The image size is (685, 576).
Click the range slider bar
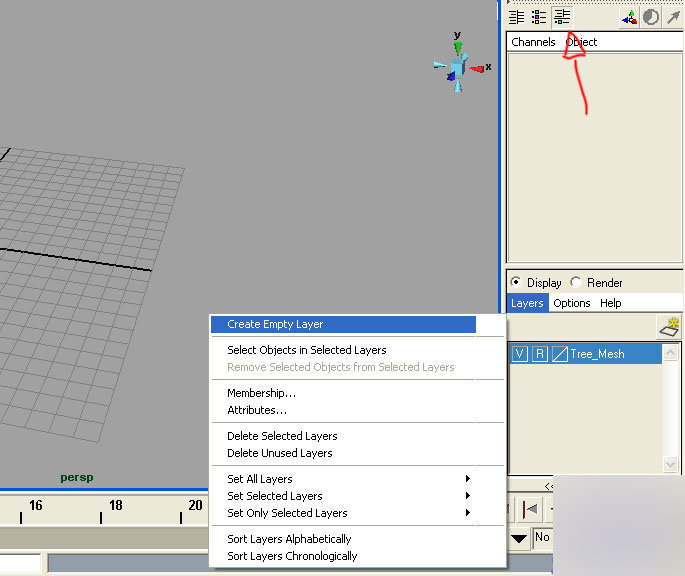pyautogui.click(x=128, y=563)
